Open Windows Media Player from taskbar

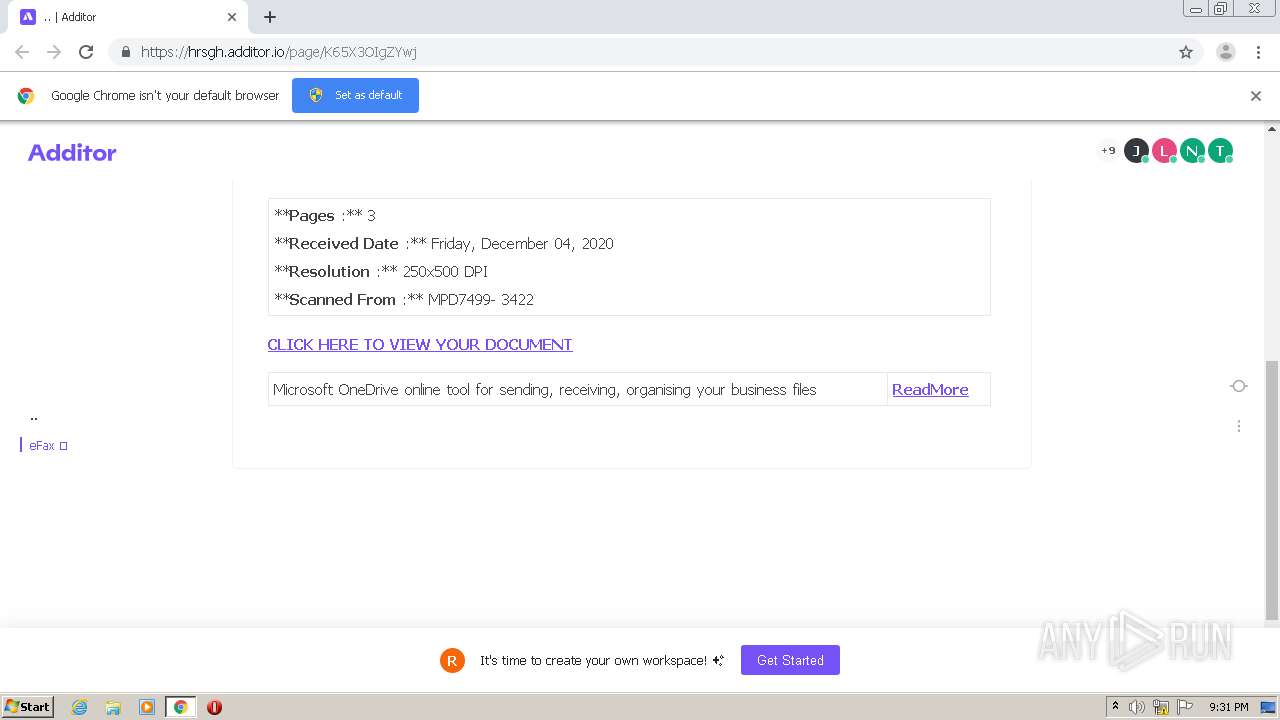tap(147, 707)
